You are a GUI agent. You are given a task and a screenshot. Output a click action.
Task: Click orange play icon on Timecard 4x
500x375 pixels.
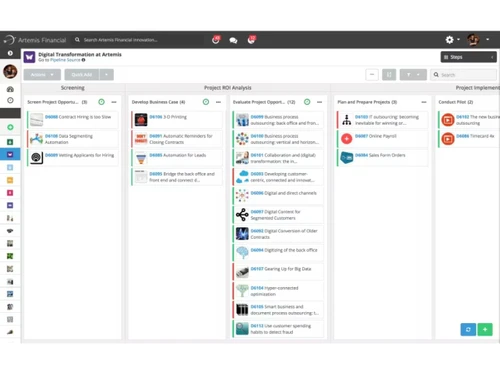(x=448, y=139)
